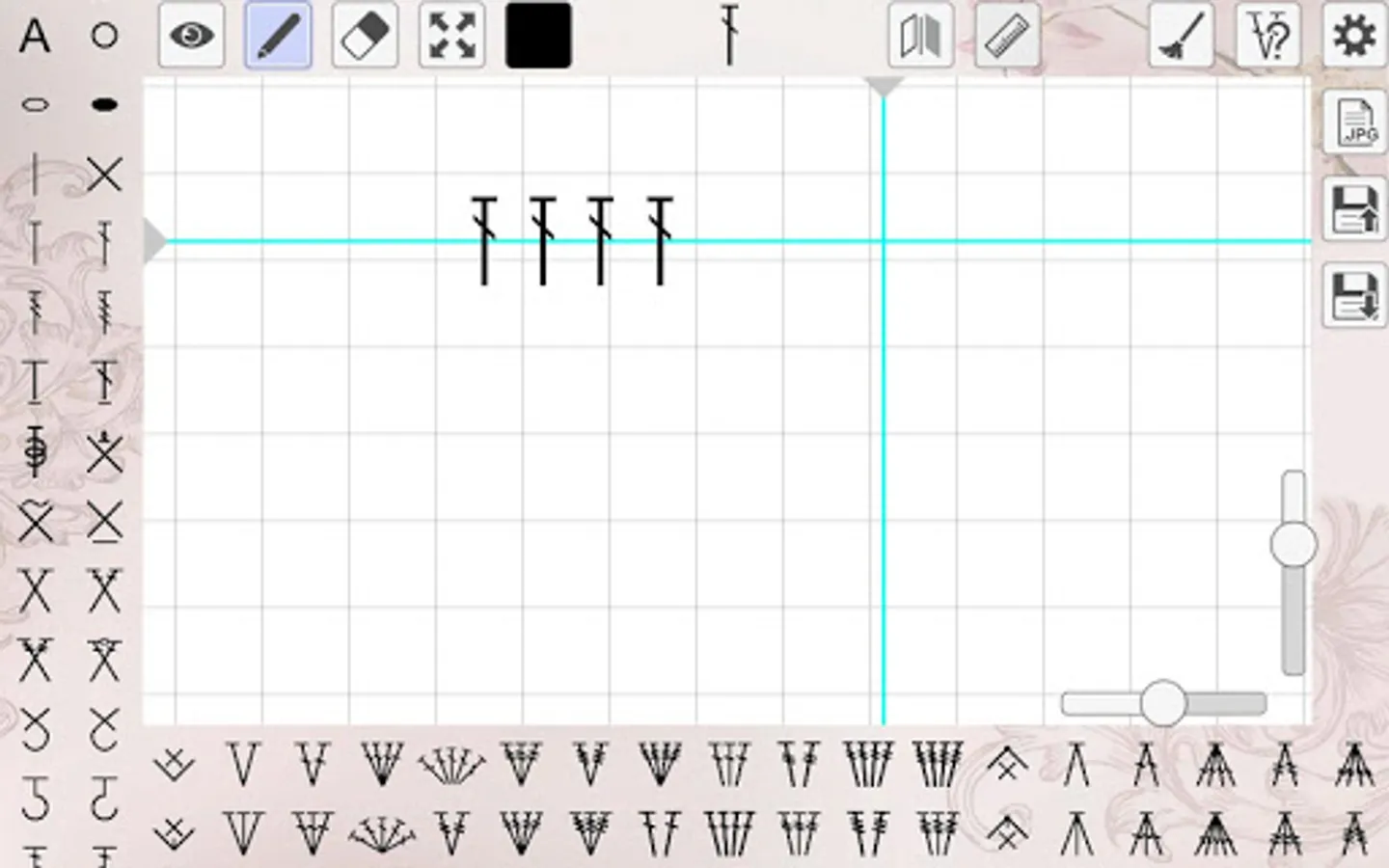This screenshot has width=1389, height=868.
Task: Click the horizontal zoom slider handle
Action: pyautogui.click(x=1163, y=703)
